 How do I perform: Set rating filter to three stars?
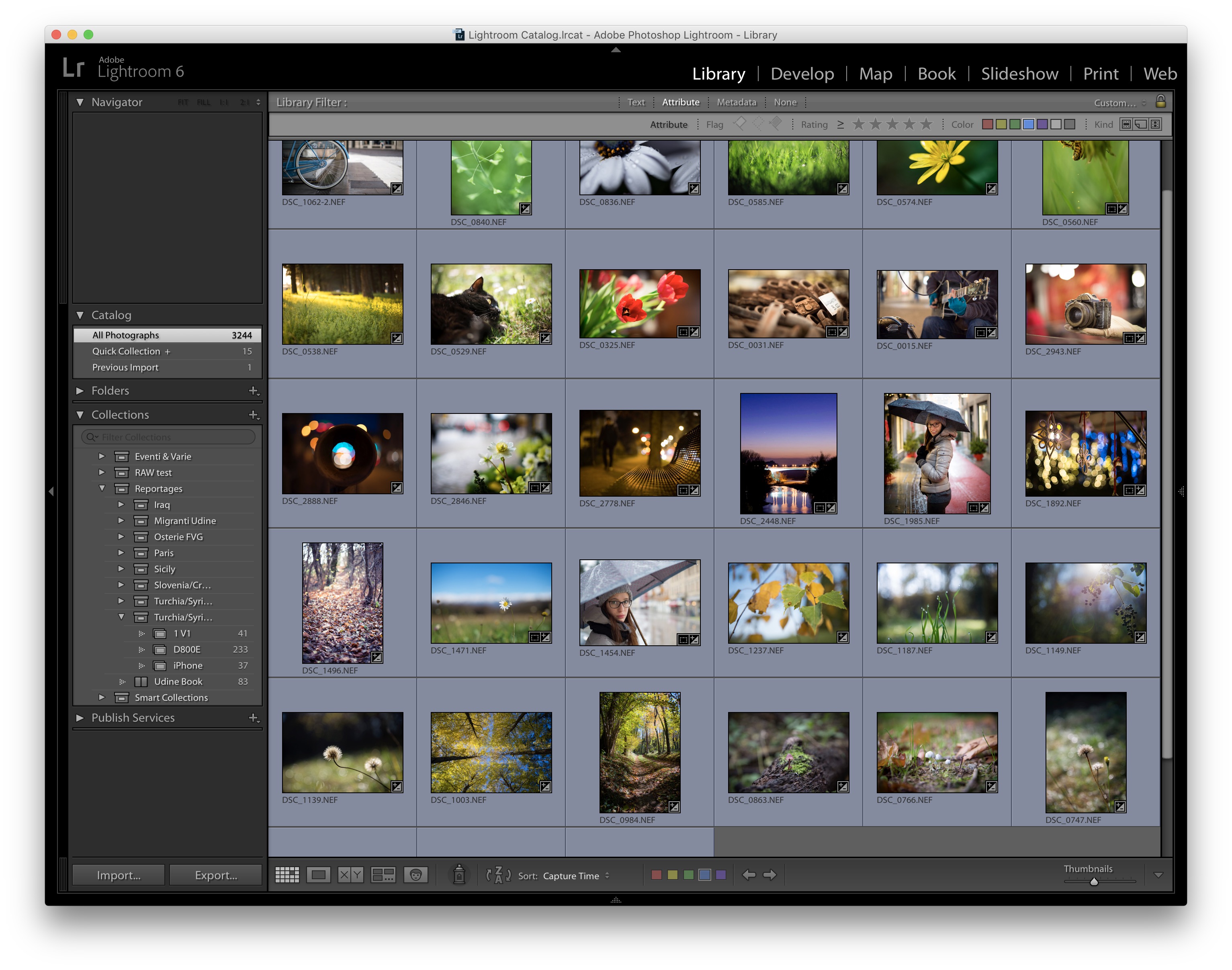(892, 124)
